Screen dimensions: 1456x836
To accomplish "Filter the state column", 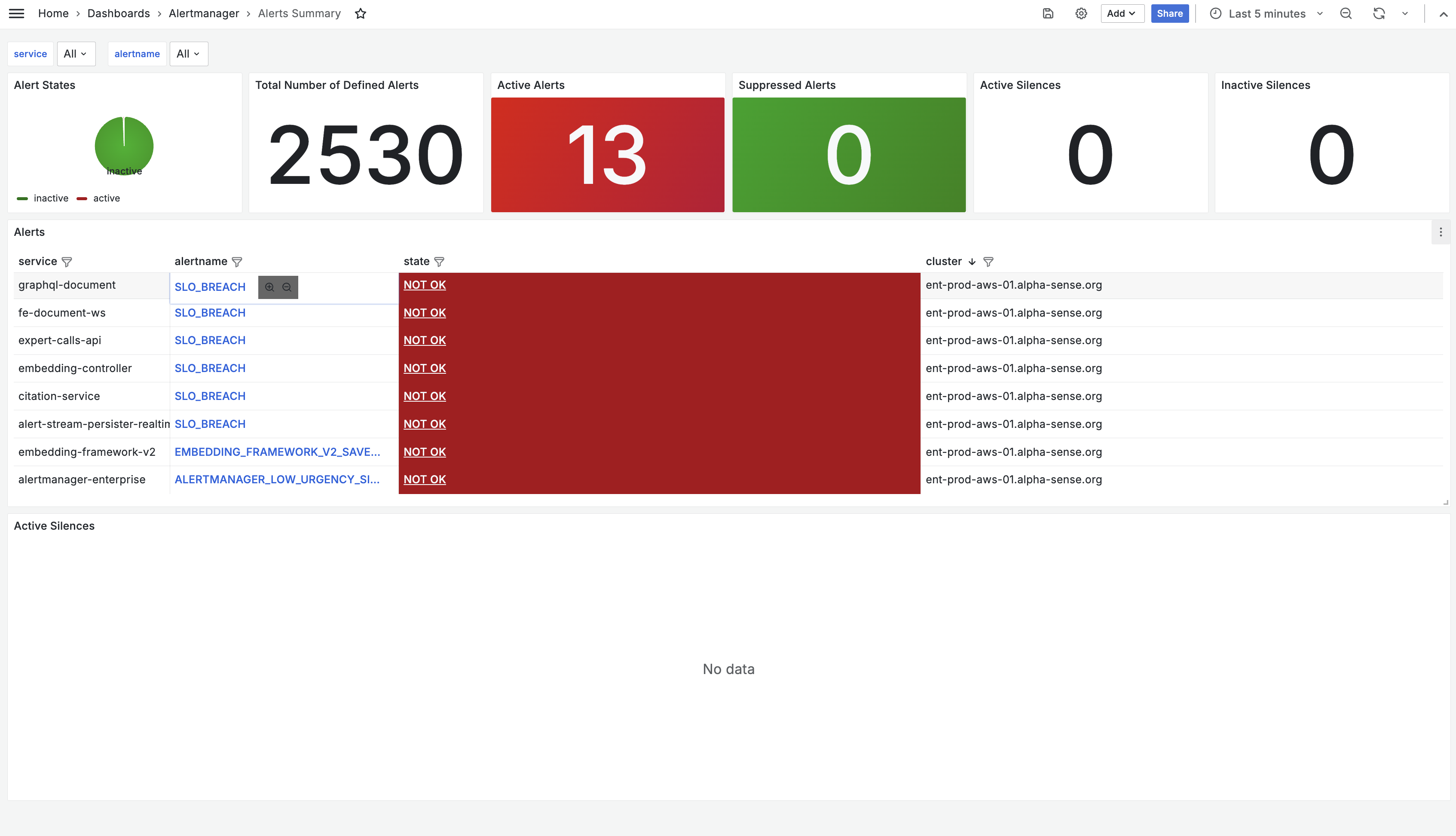I will (439, 262).
